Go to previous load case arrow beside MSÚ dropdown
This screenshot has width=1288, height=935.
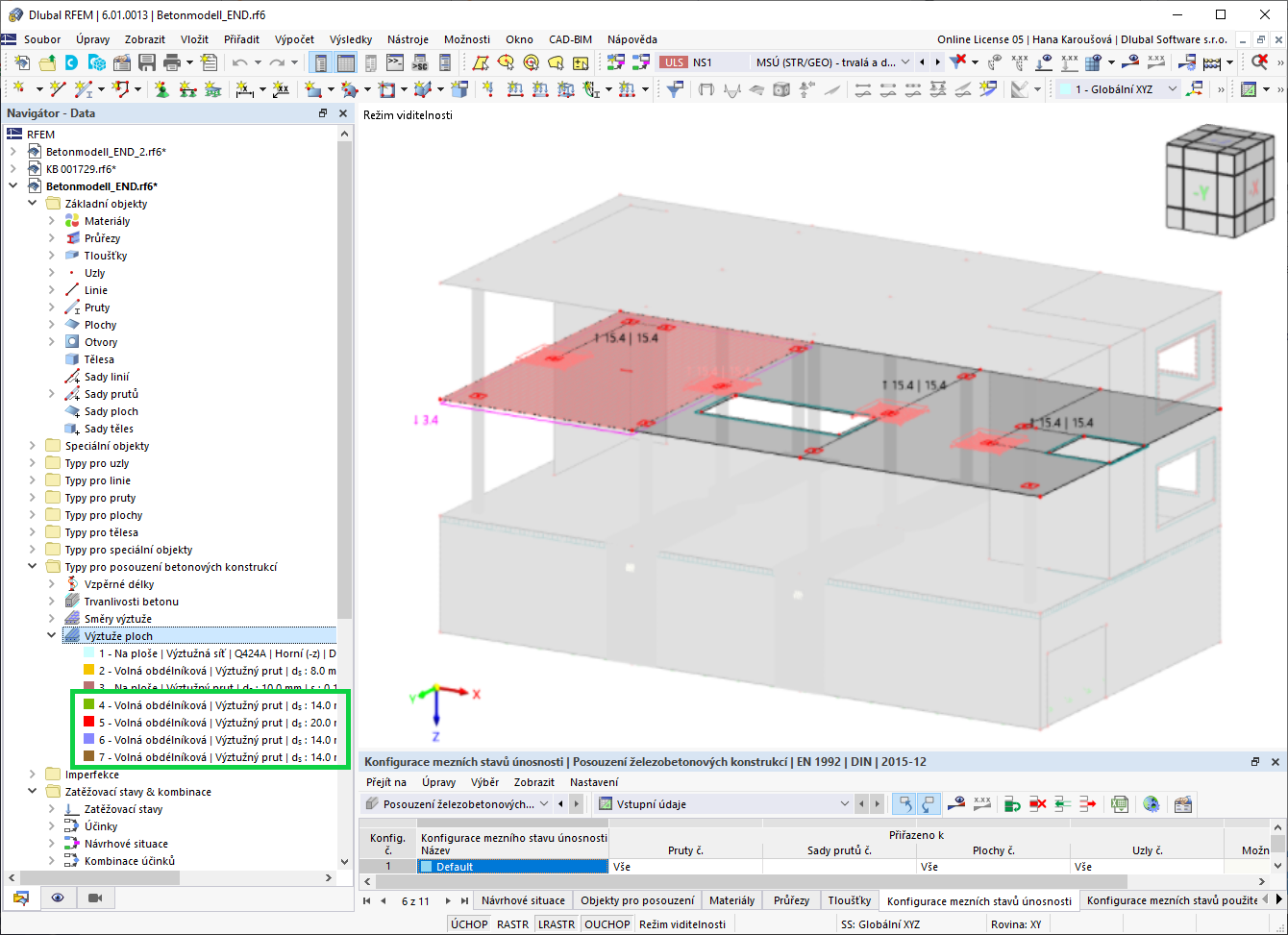[x=924, y=62]
